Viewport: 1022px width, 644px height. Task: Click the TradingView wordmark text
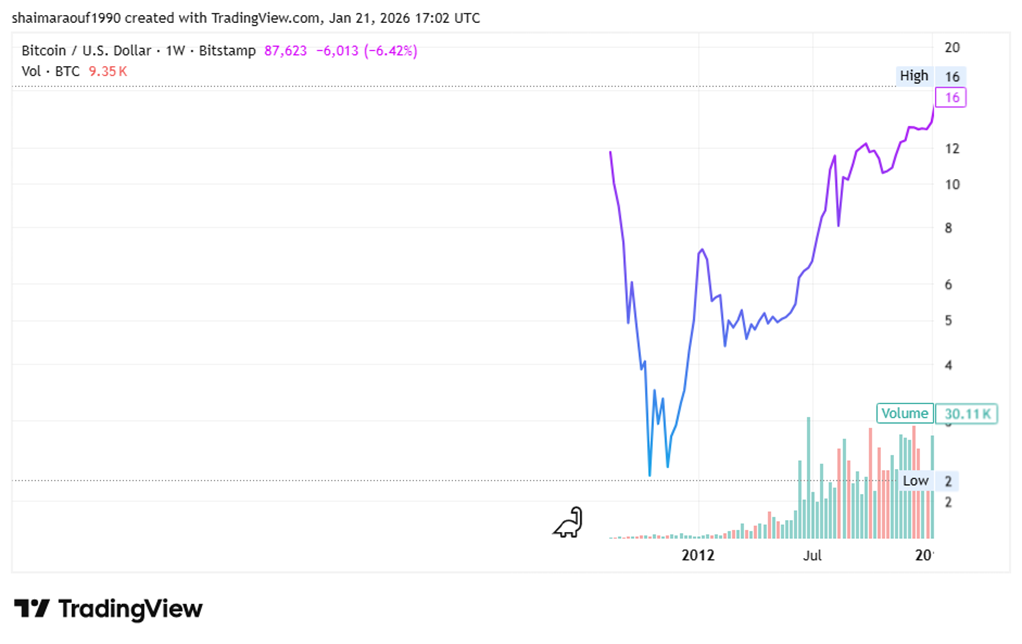tap(130, 608)
